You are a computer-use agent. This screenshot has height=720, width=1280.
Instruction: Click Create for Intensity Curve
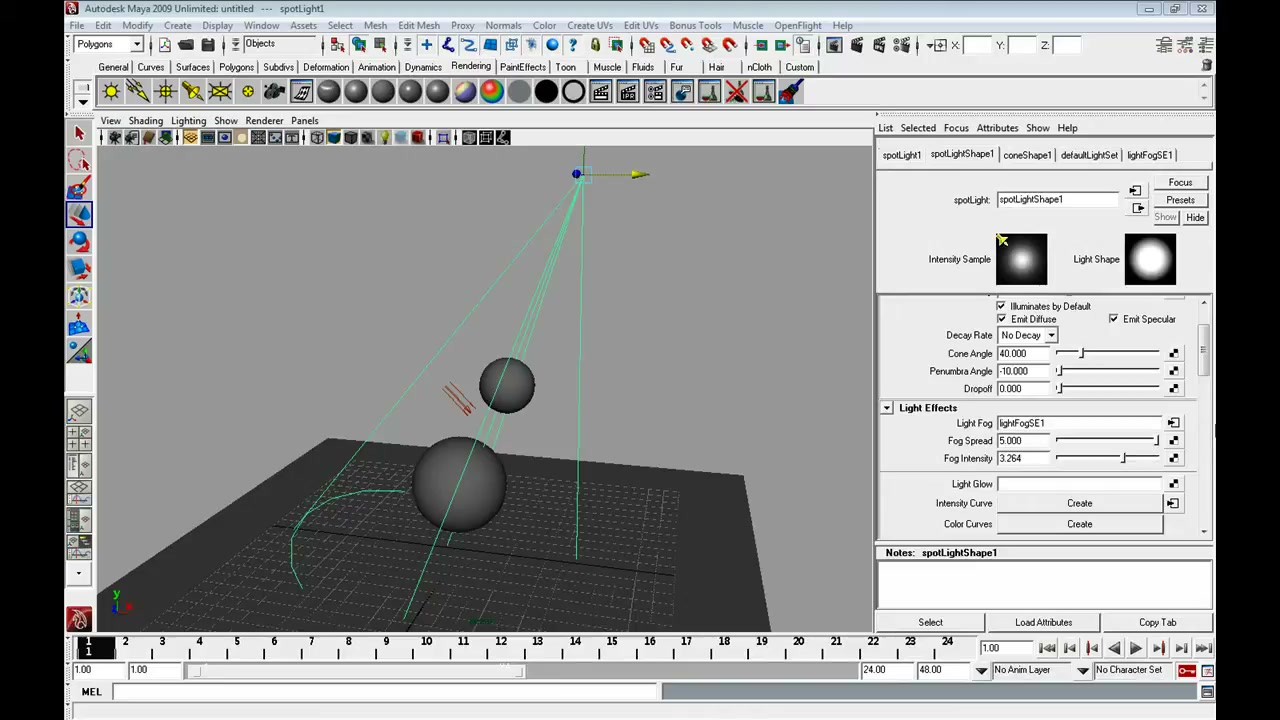[1079, 503]
